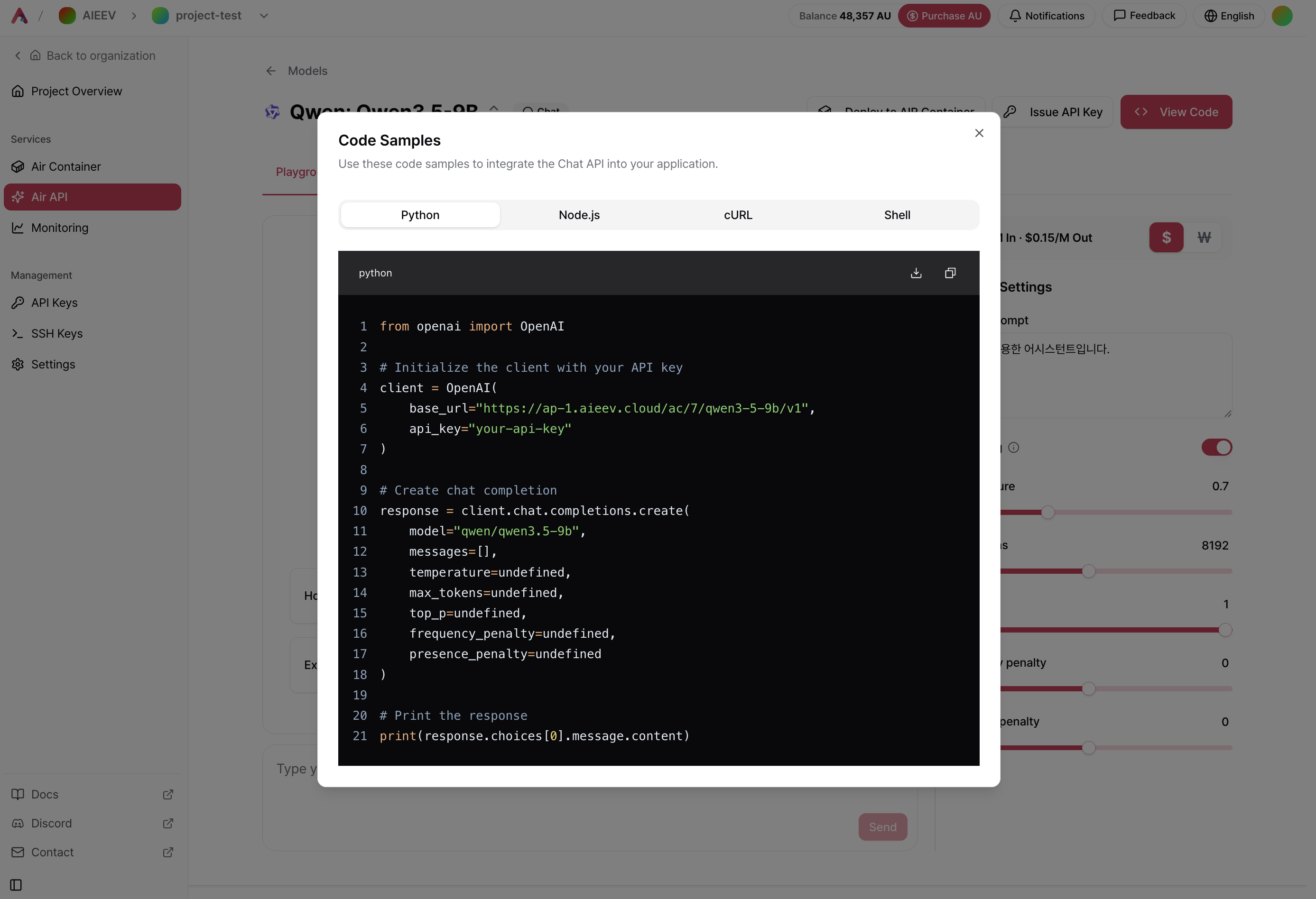This screenshot has height=899, width=1316.
Task: Click the Air Container cube icon
Action: [x=18, y=166]
